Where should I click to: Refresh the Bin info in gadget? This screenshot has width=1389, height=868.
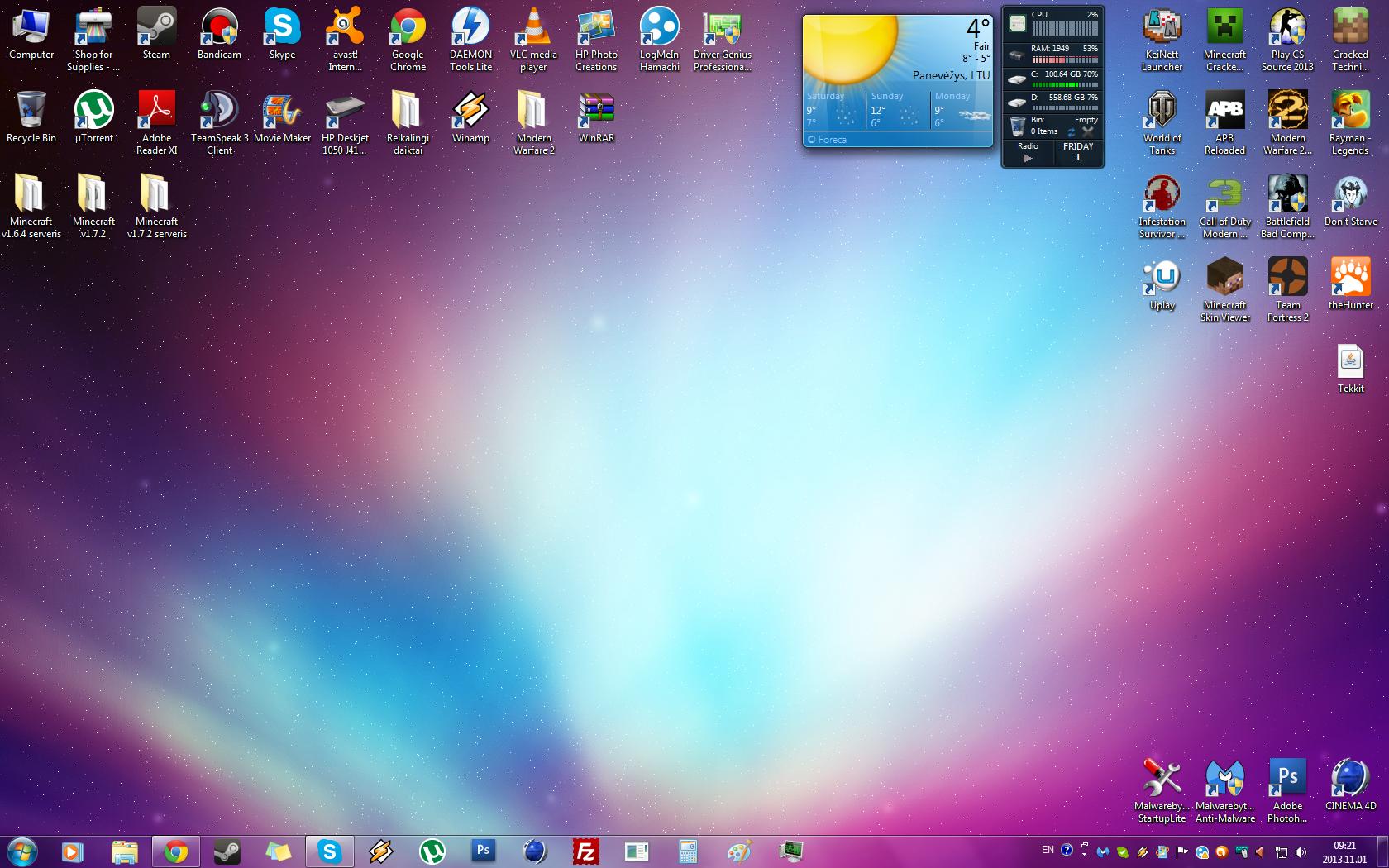click(1072, 132)
